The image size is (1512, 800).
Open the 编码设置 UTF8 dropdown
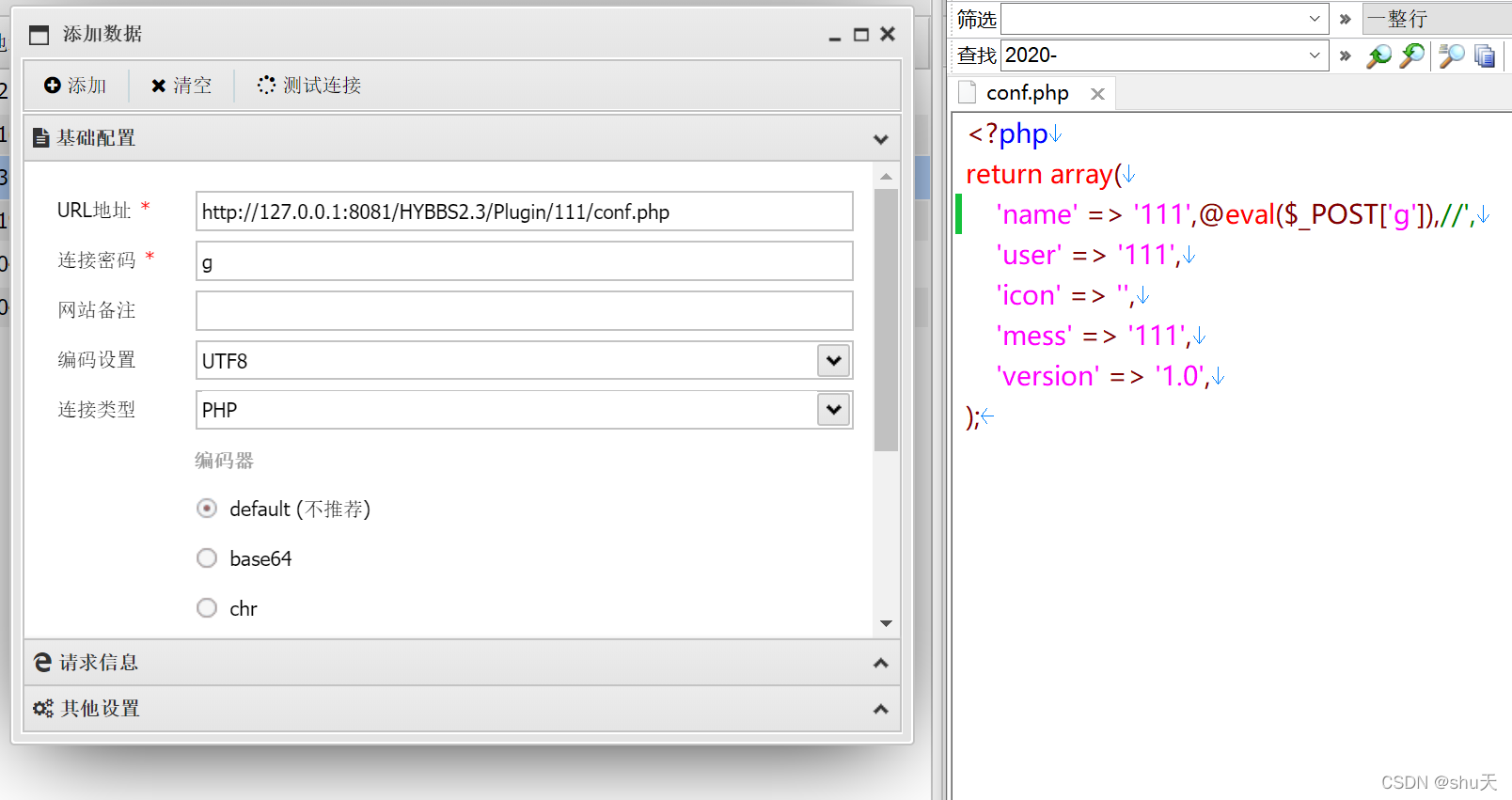pos(834,360)
